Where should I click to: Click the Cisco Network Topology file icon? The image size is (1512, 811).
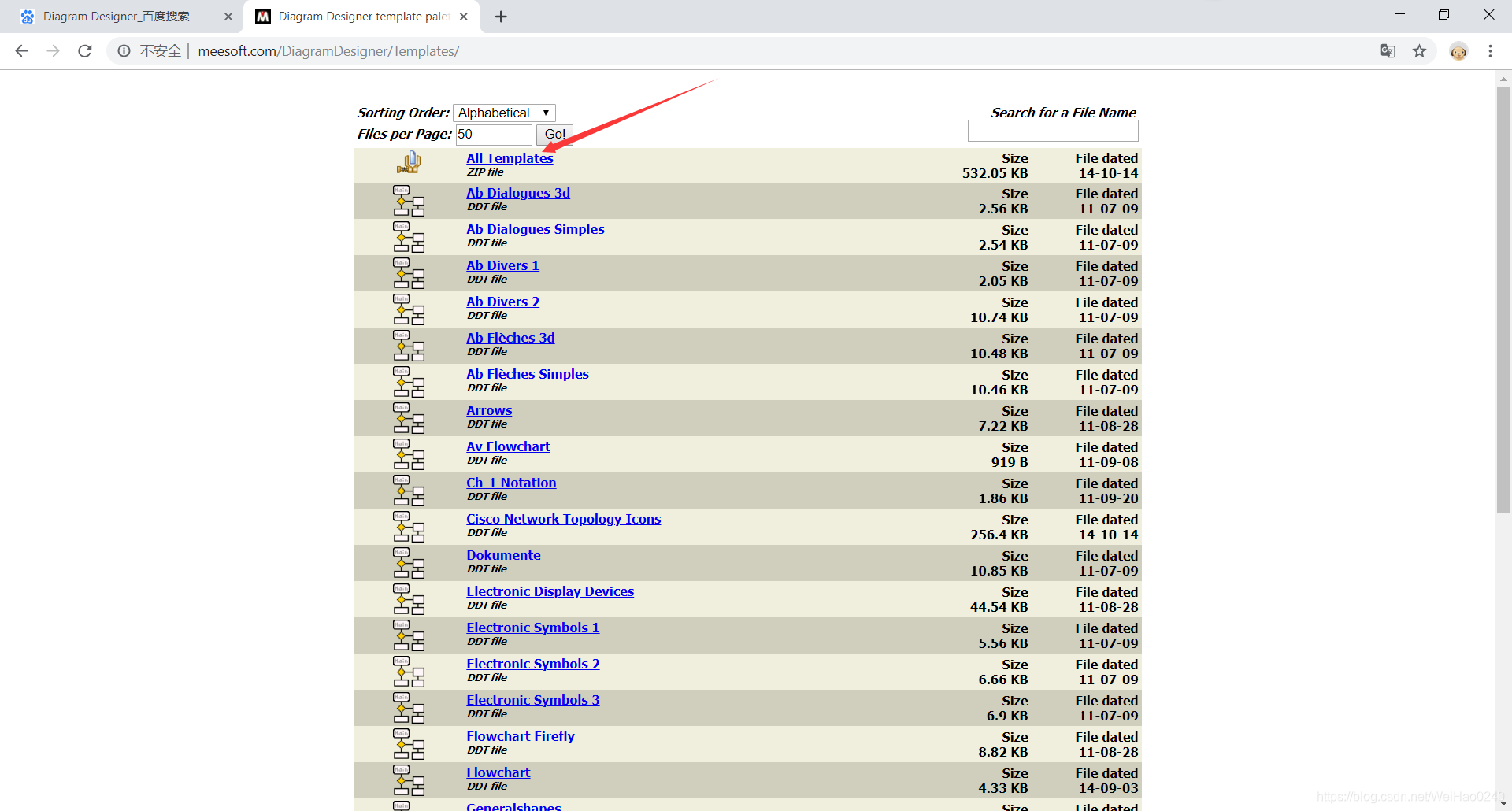point(409,527)
